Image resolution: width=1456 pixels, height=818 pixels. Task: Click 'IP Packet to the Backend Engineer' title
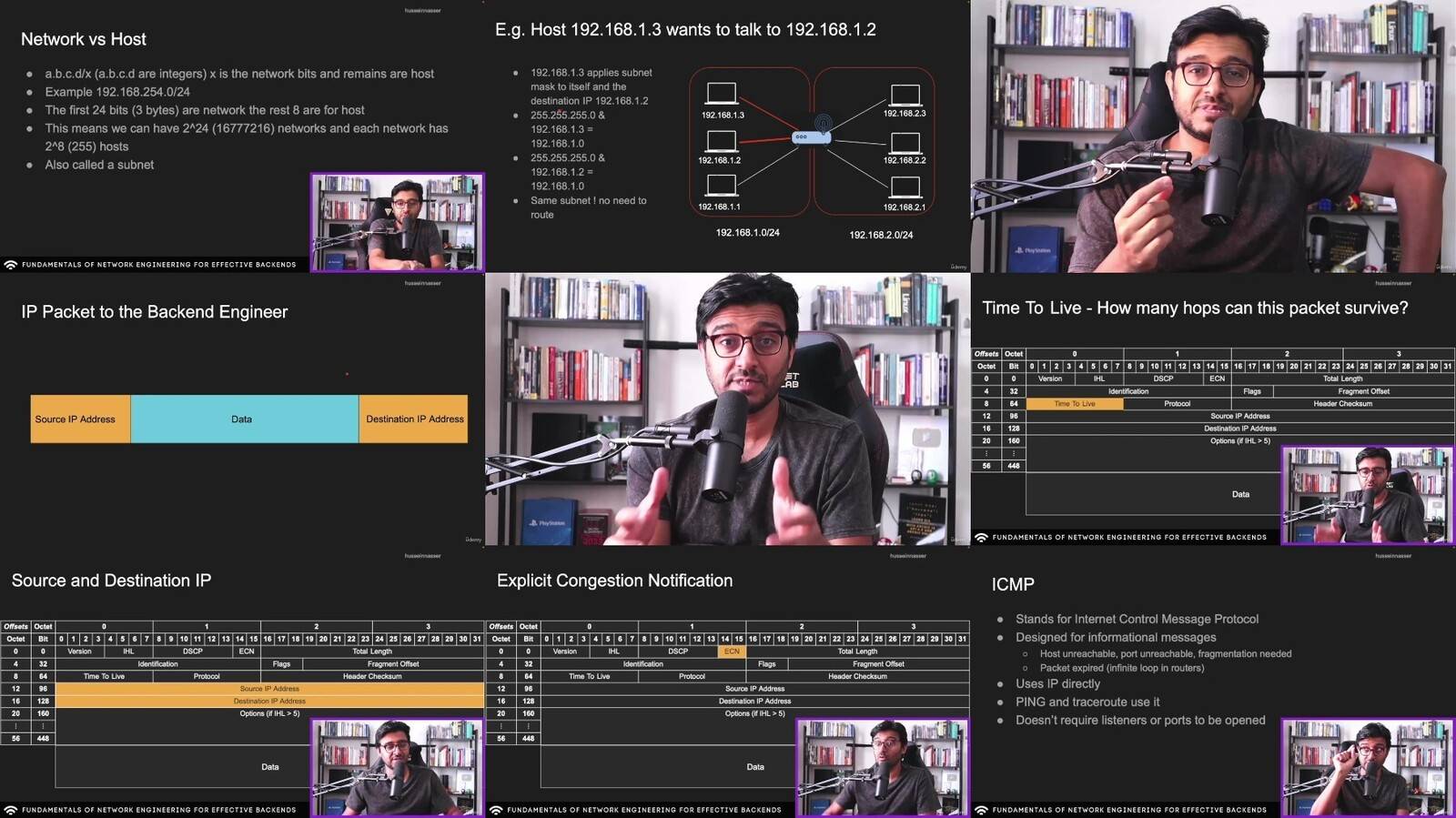[155, 312]
